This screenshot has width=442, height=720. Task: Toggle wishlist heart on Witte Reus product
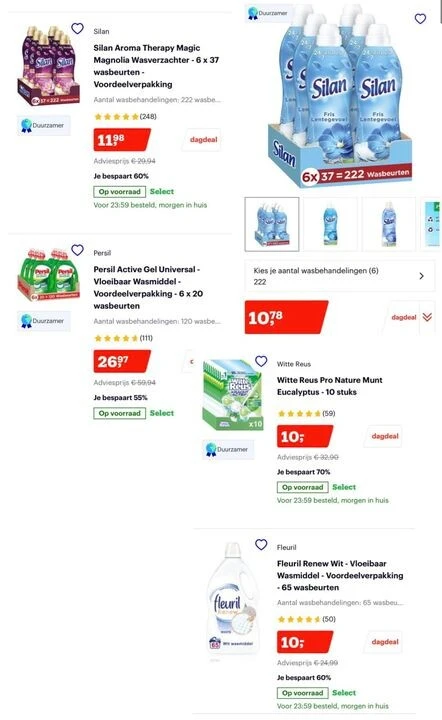pyautogui.click(x=261, y=361)
